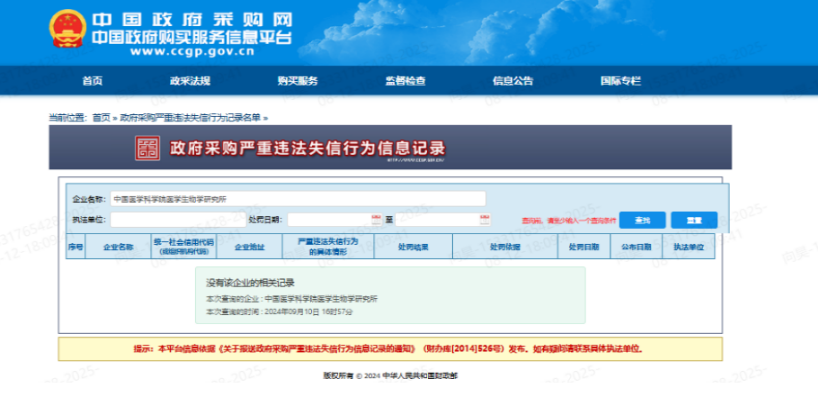
Task: Select 购买服务 in the navigation bar
Action: tap(297, 81)
